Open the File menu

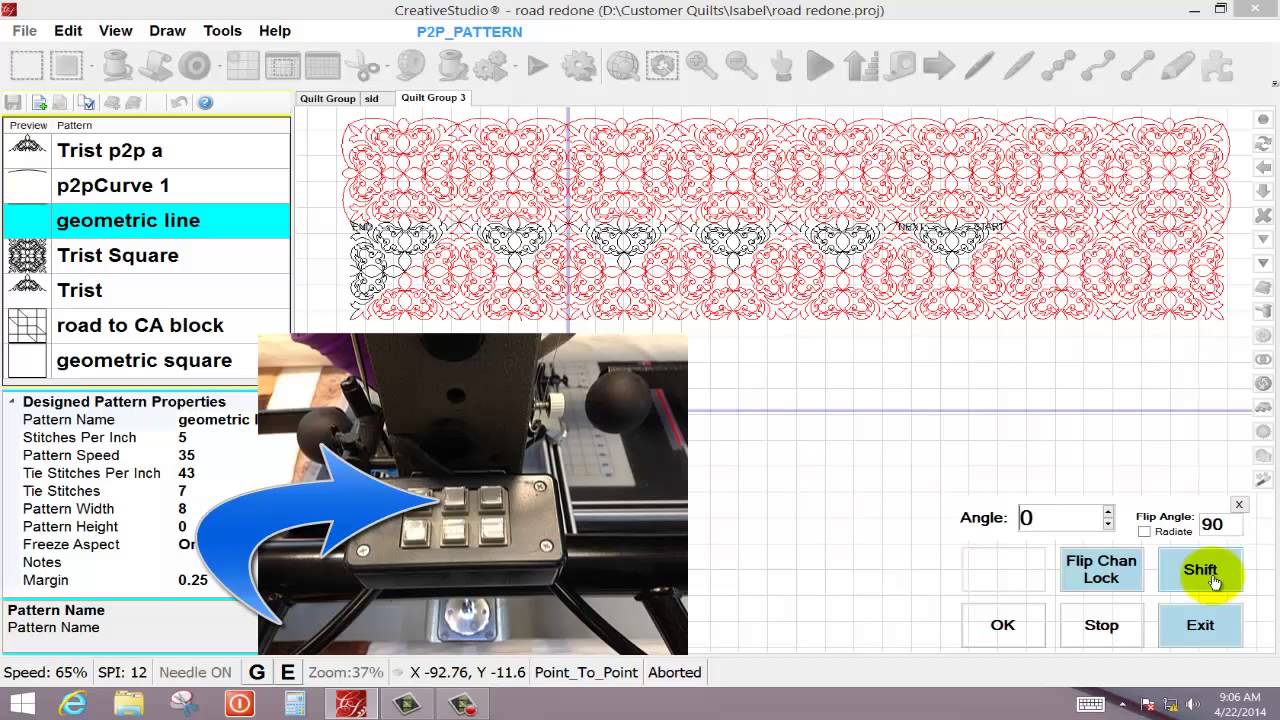[24, 31]
